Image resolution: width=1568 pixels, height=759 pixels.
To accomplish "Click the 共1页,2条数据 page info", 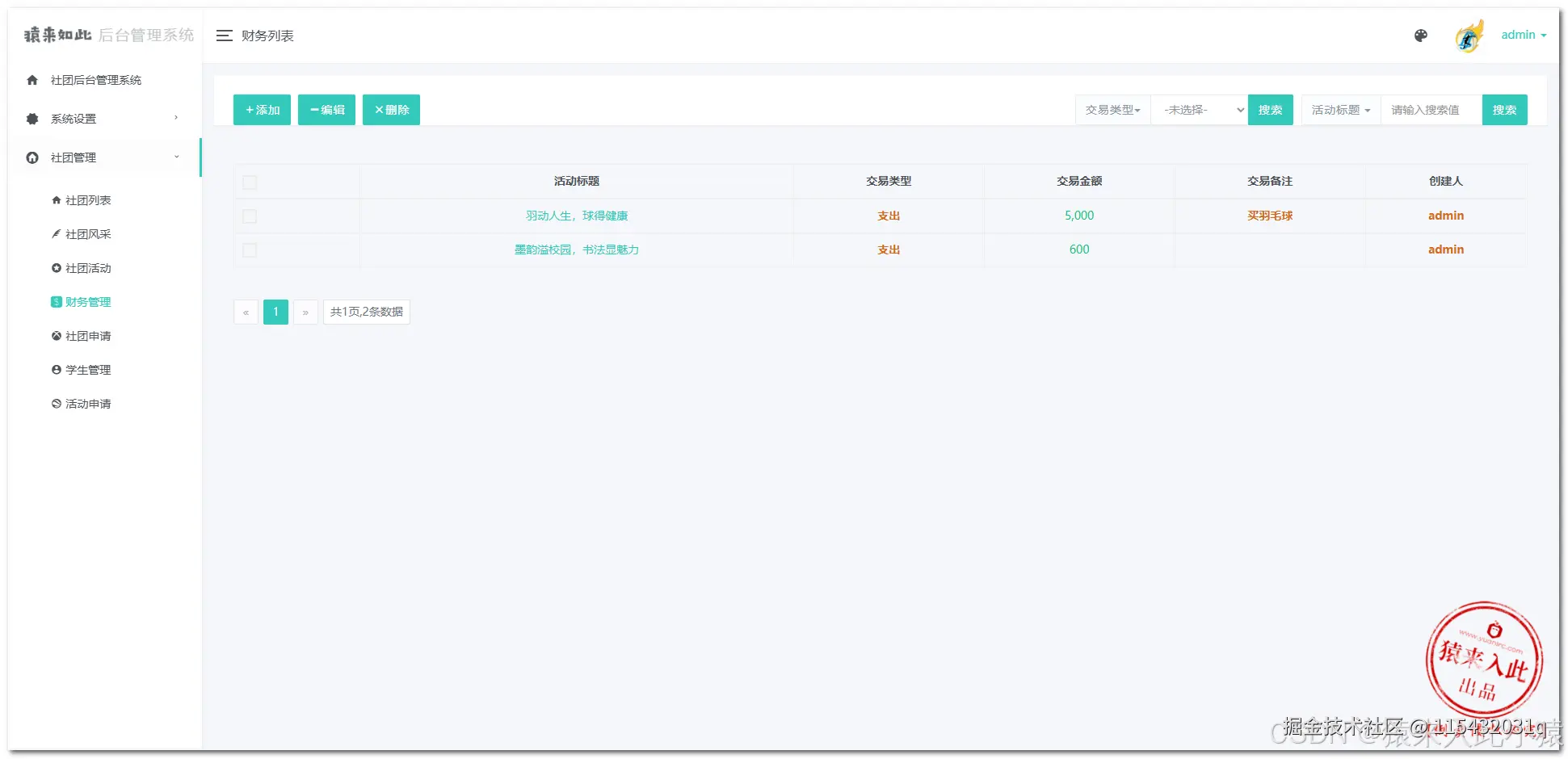I will pyautogui.click(x=367, y=312).
